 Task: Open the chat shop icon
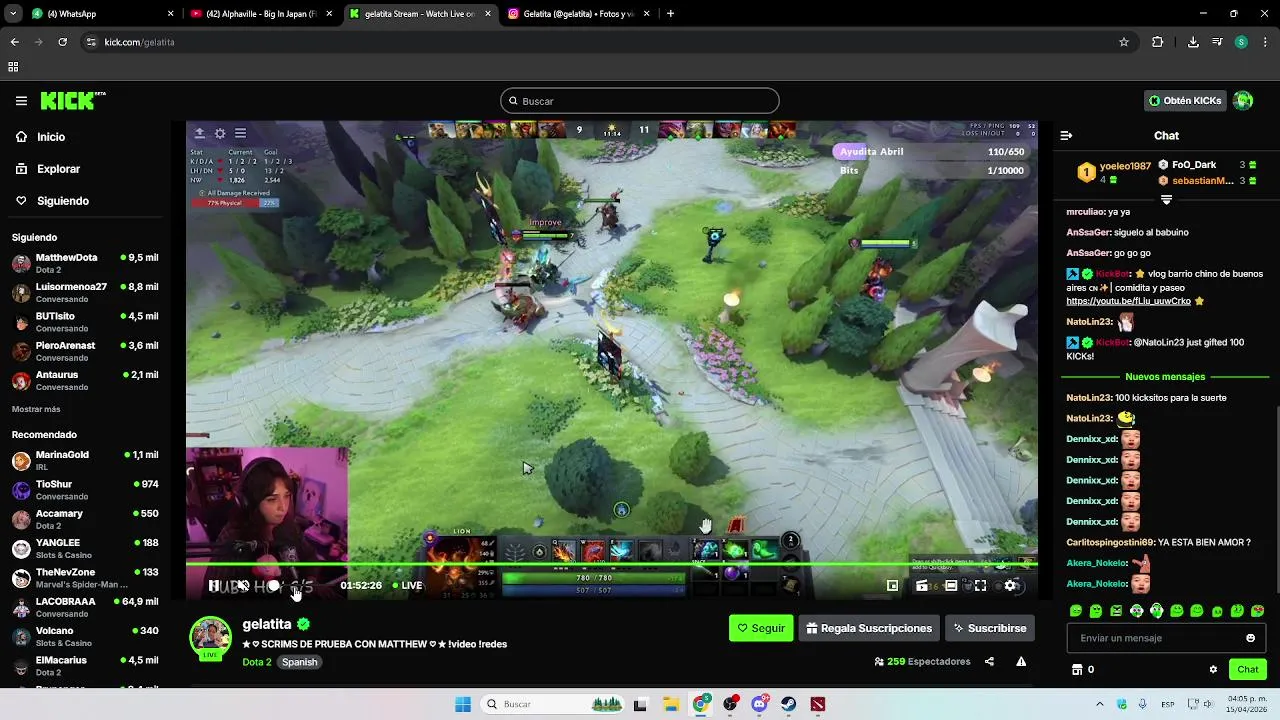(x=1077, y=670)
